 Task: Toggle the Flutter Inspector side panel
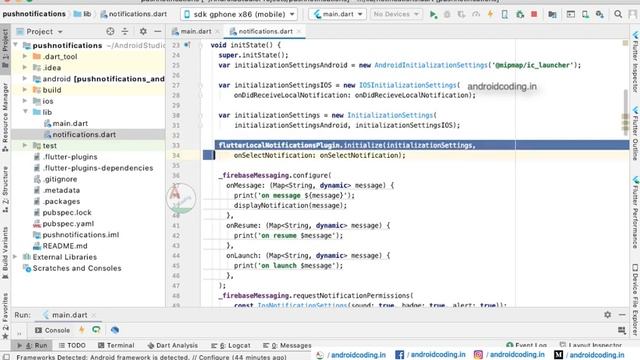tap(635, 62)
